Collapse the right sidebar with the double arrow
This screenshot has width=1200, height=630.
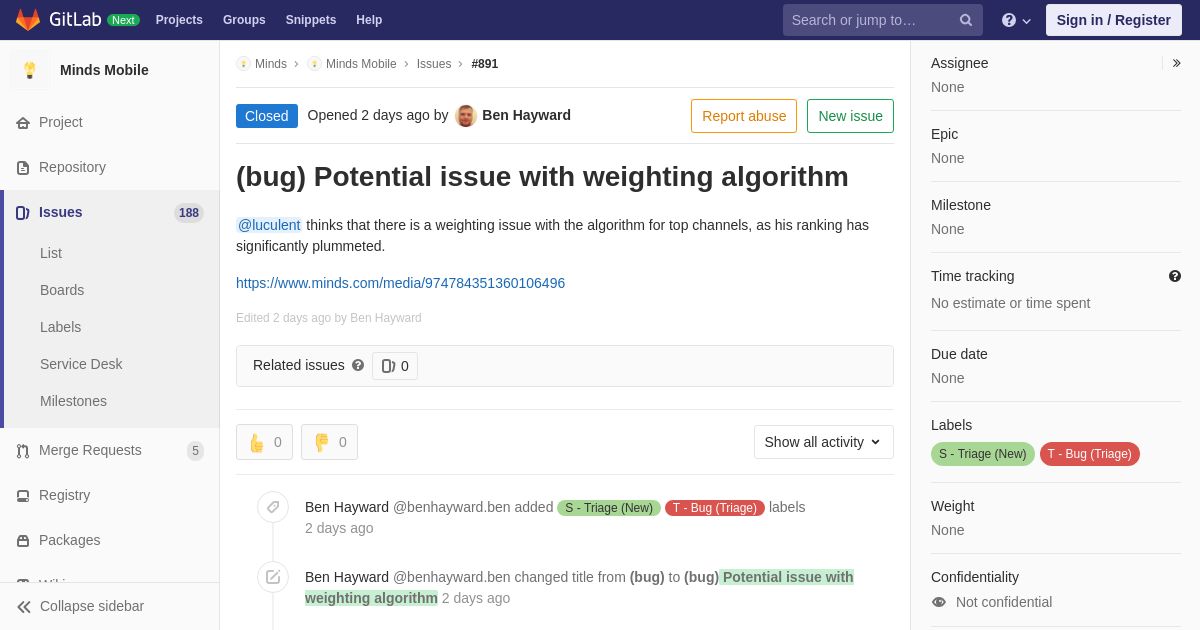point(1176,63)
